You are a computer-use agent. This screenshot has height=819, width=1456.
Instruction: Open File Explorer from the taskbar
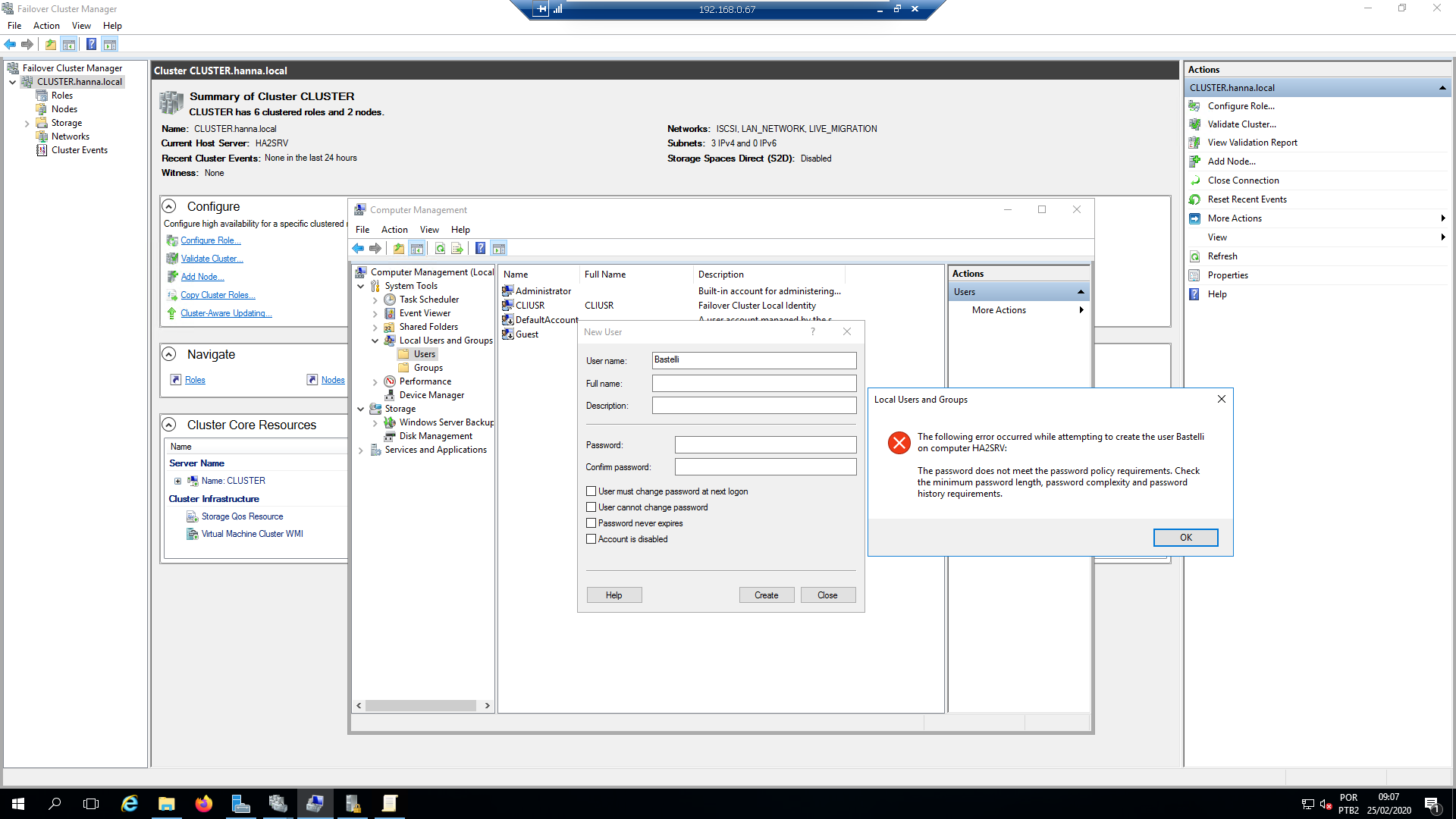pos(167,804)
